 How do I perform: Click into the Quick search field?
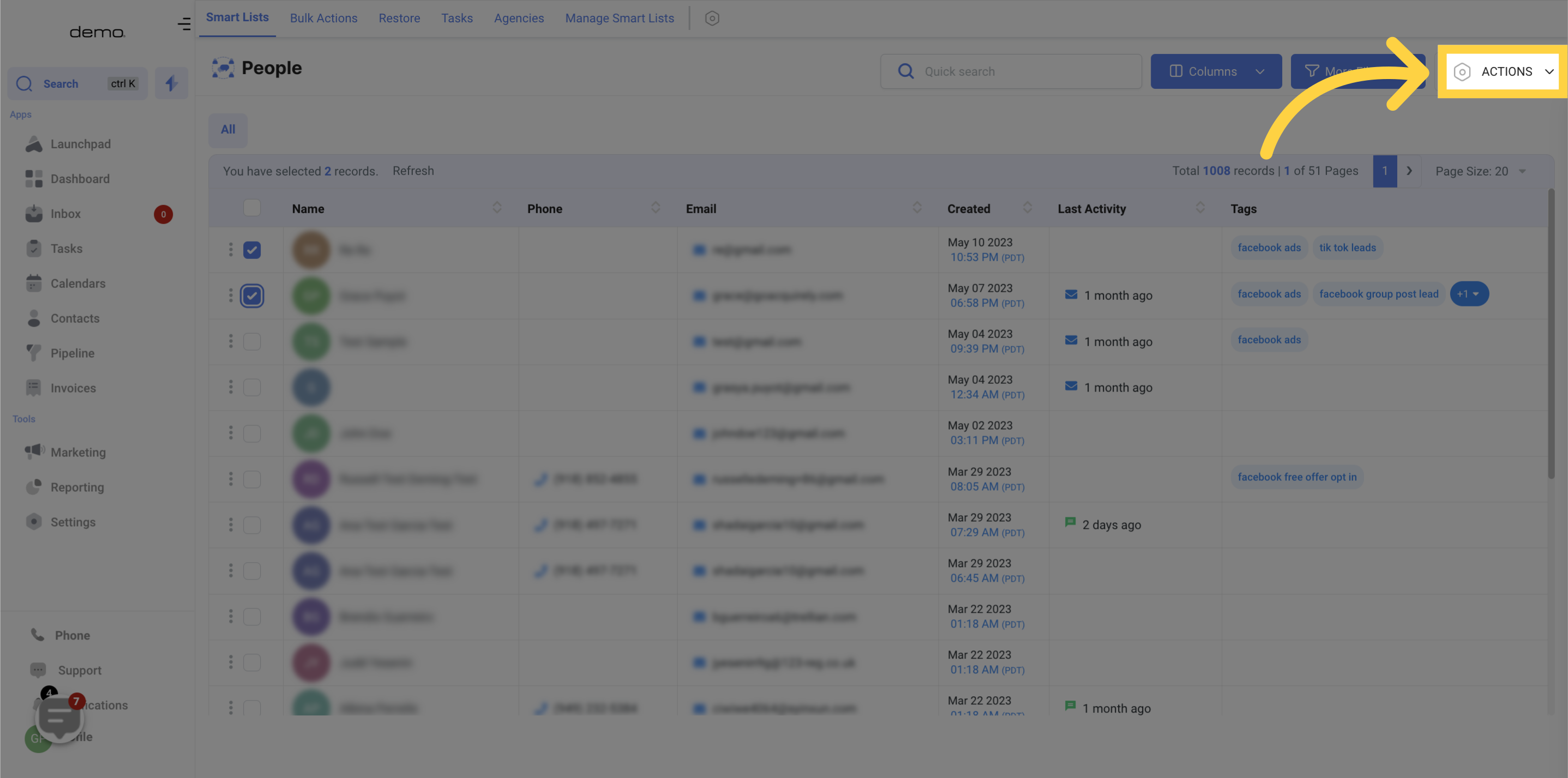(1011, 72)
